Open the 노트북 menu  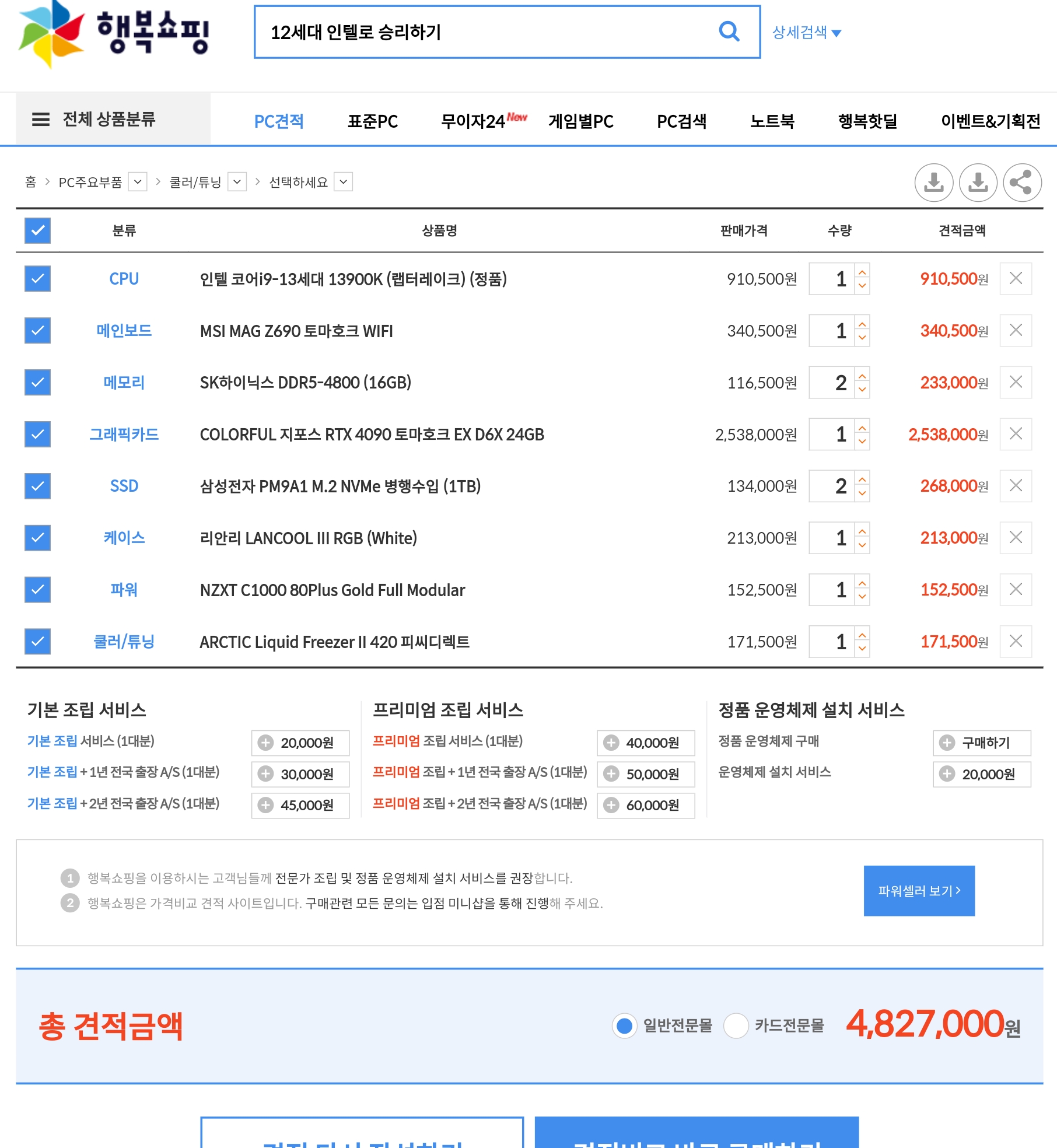[772, 121]
